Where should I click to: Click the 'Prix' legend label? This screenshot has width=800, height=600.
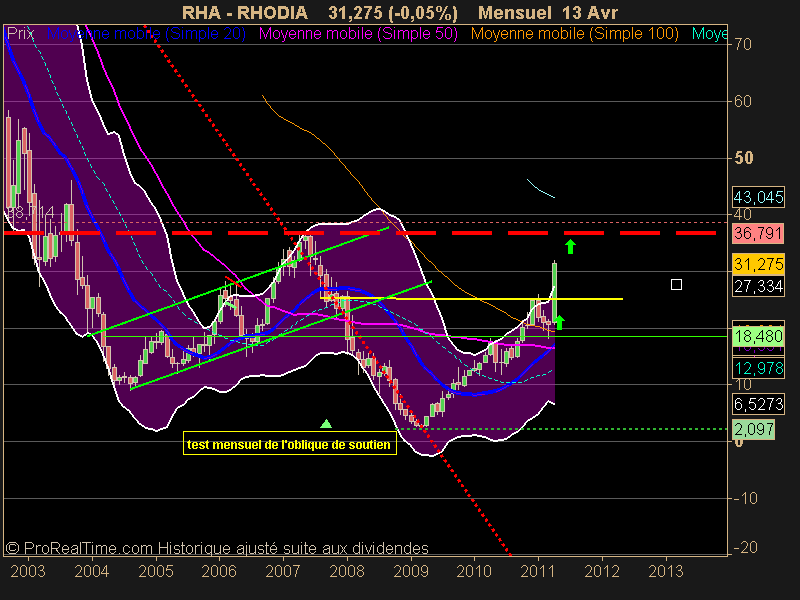coord(20,34)
